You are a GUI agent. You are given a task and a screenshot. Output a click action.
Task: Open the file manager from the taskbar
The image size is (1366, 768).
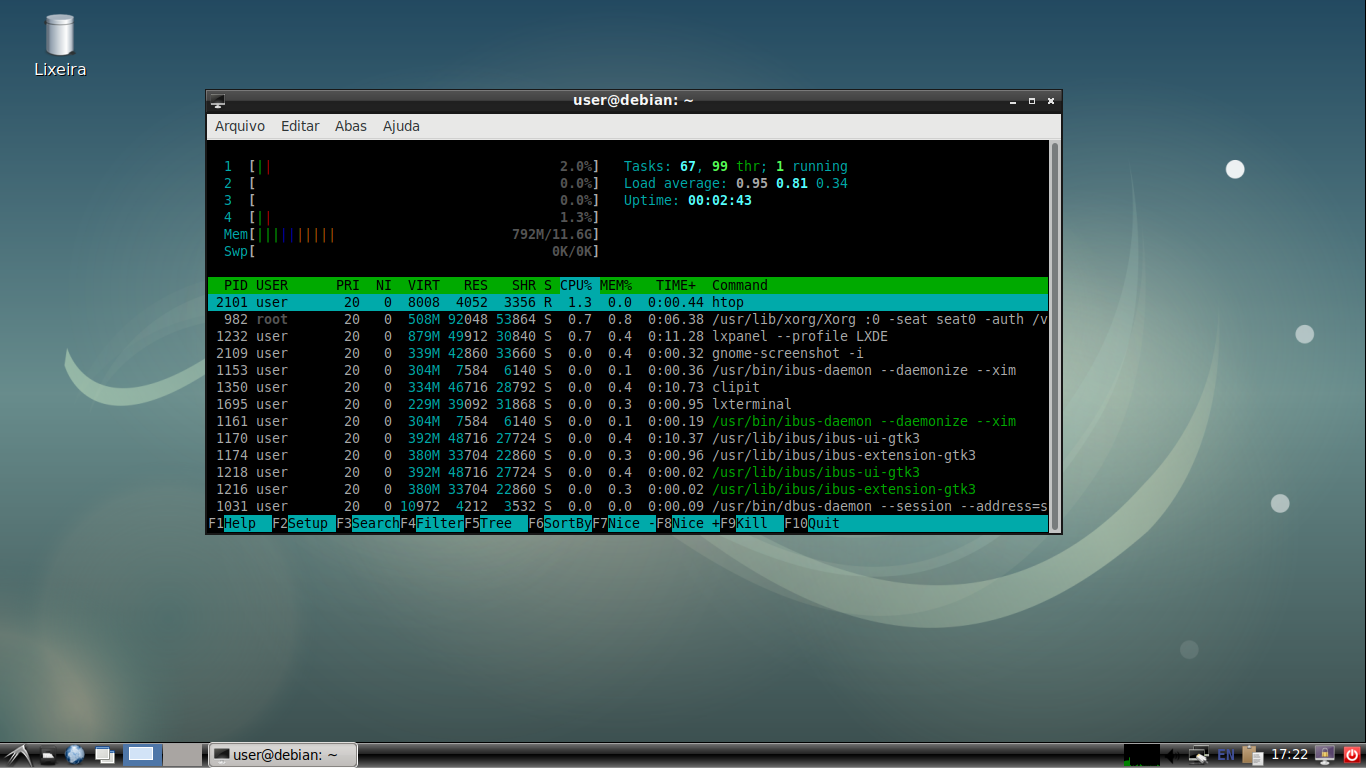click(47, 754)
